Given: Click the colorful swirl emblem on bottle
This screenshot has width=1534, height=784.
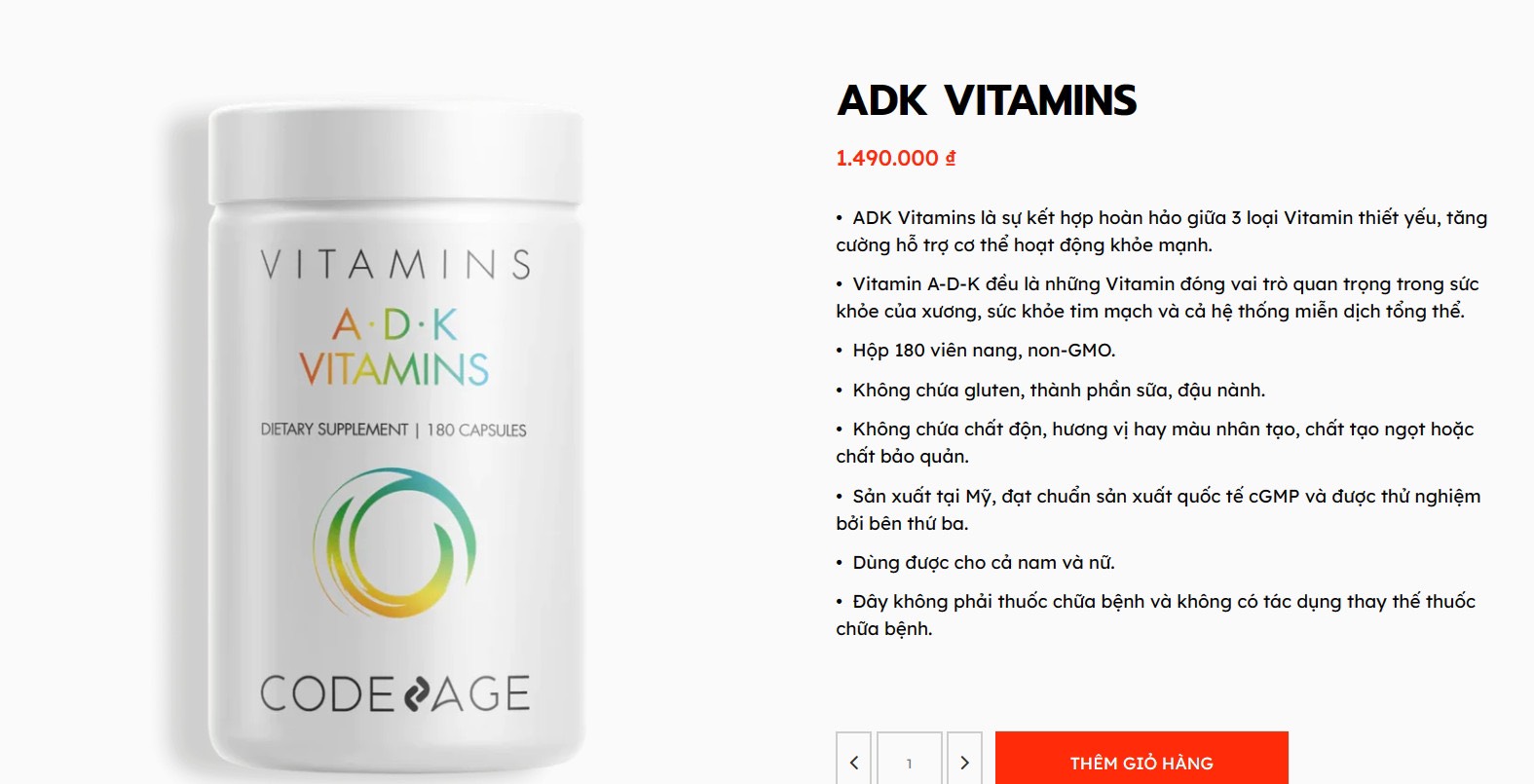Looking at the screenshot, I should (394, 541).
